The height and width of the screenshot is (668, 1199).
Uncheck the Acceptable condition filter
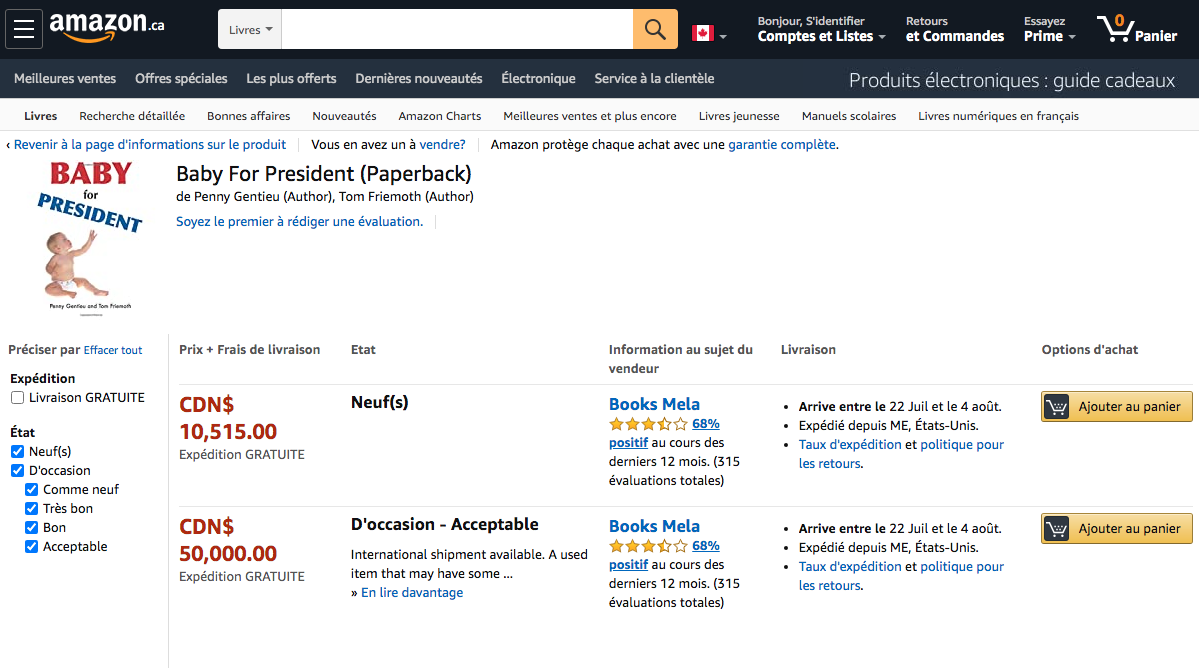point(31,546)
